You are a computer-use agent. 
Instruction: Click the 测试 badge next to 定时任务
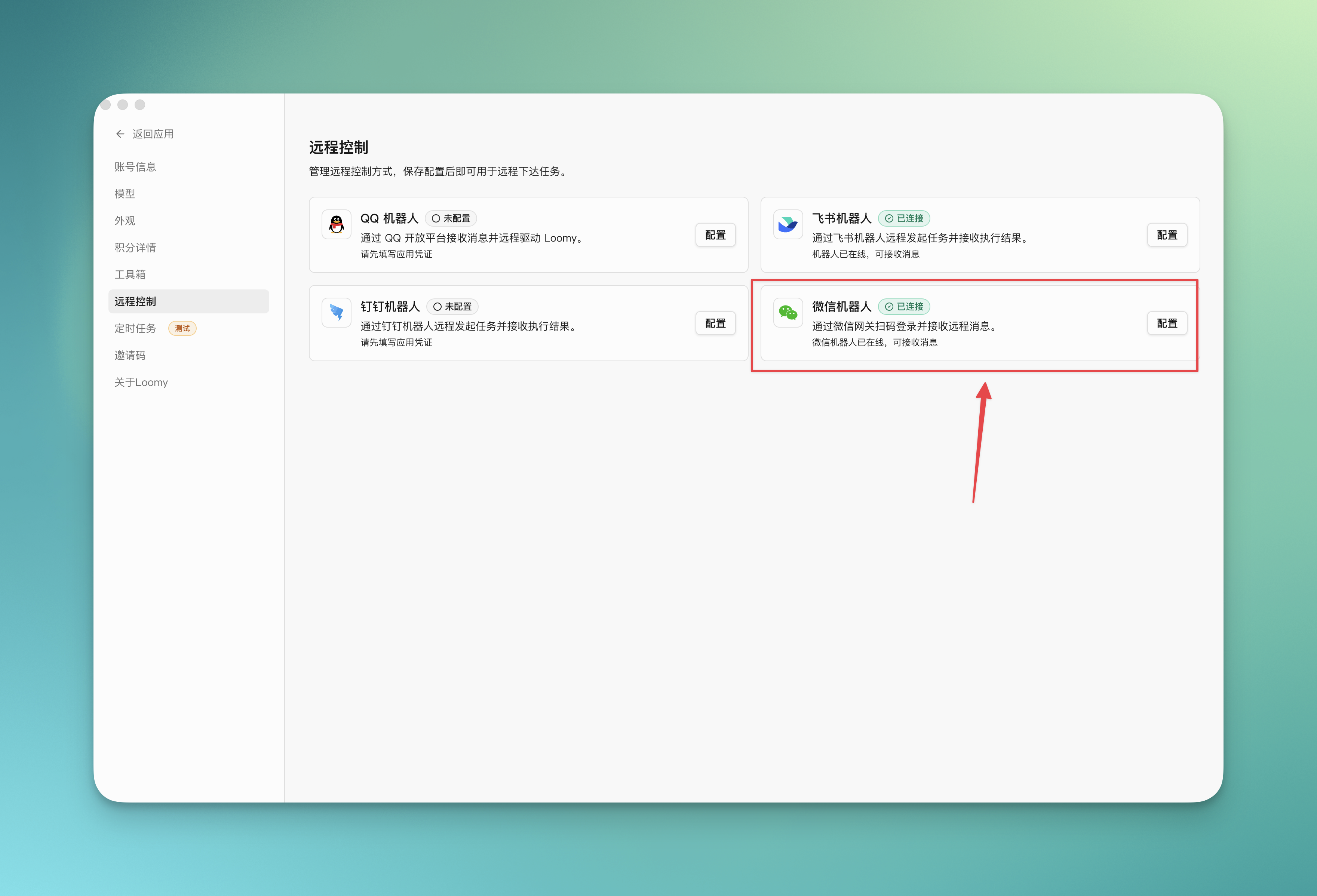point(182,328)
